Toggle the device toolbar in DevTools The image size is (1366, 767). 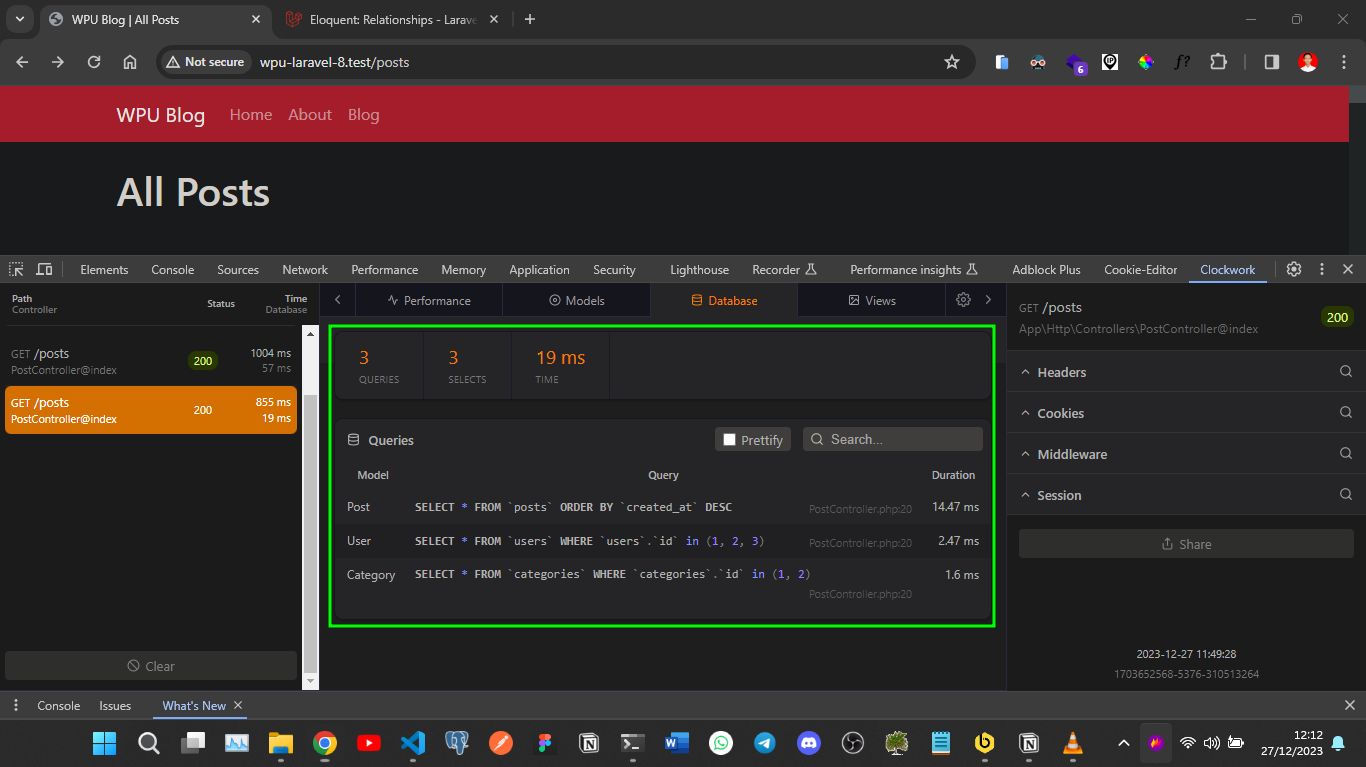pos(44,269)
